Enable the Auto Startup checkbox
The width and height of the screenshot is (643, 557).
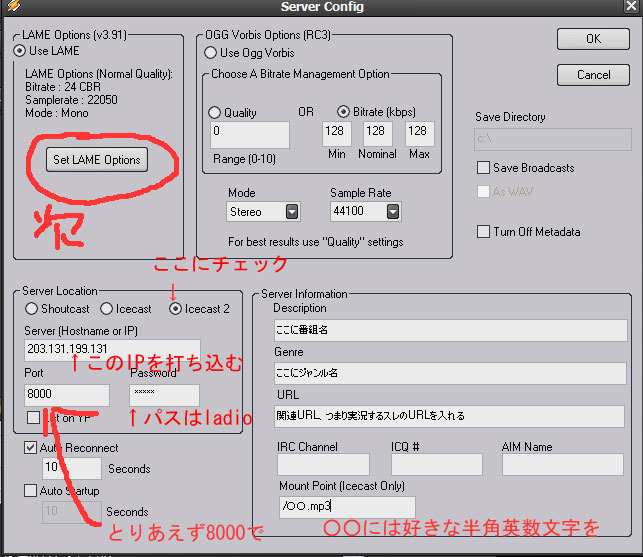point(31,491)
